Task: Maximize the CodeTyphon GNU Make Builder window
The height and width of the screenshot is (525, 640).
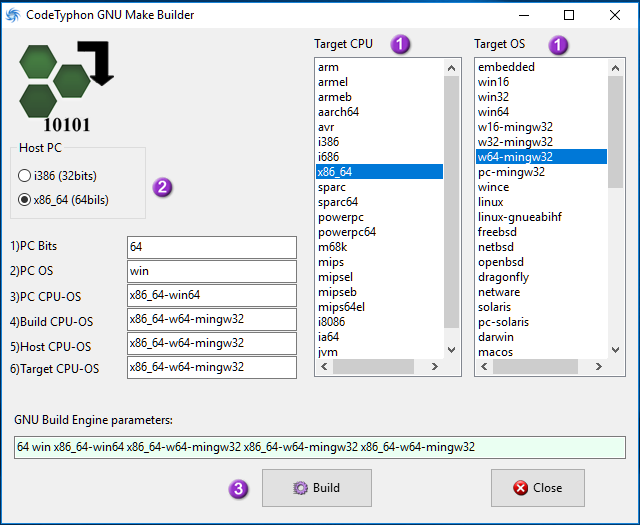Action: (x=569, y=15)
